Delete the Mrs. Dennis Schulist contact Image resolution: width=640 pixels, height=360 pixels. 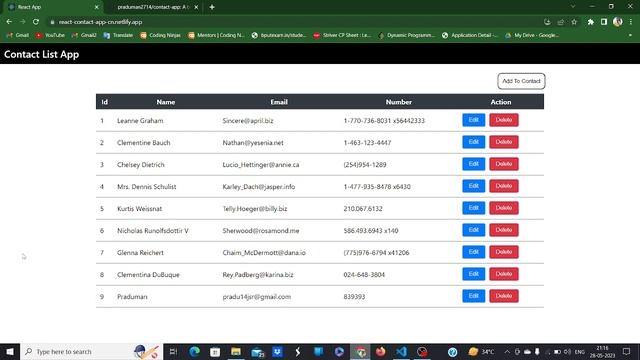[x=504, y=186]
